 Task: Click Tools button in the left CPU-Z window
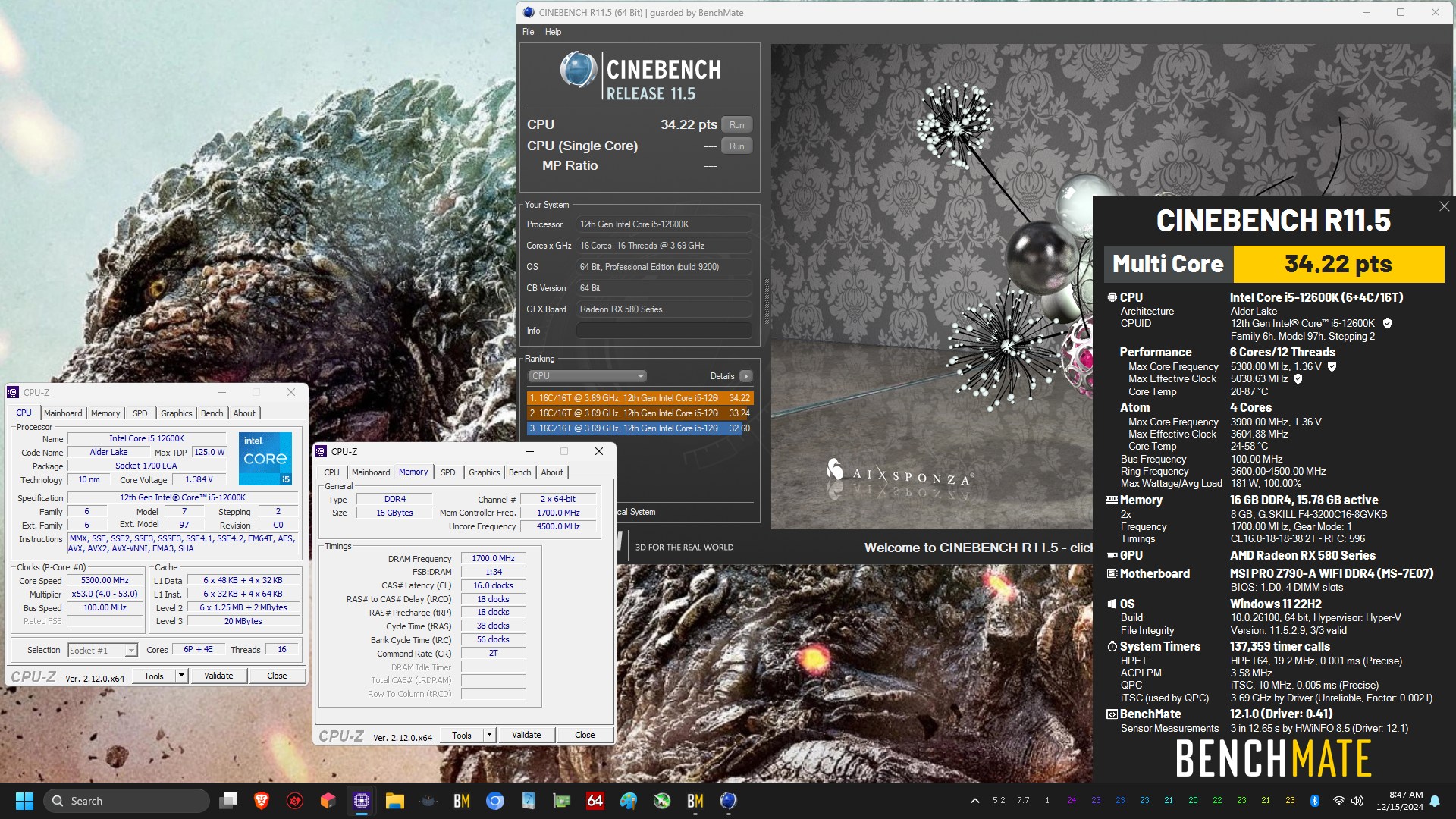(154, 676)
